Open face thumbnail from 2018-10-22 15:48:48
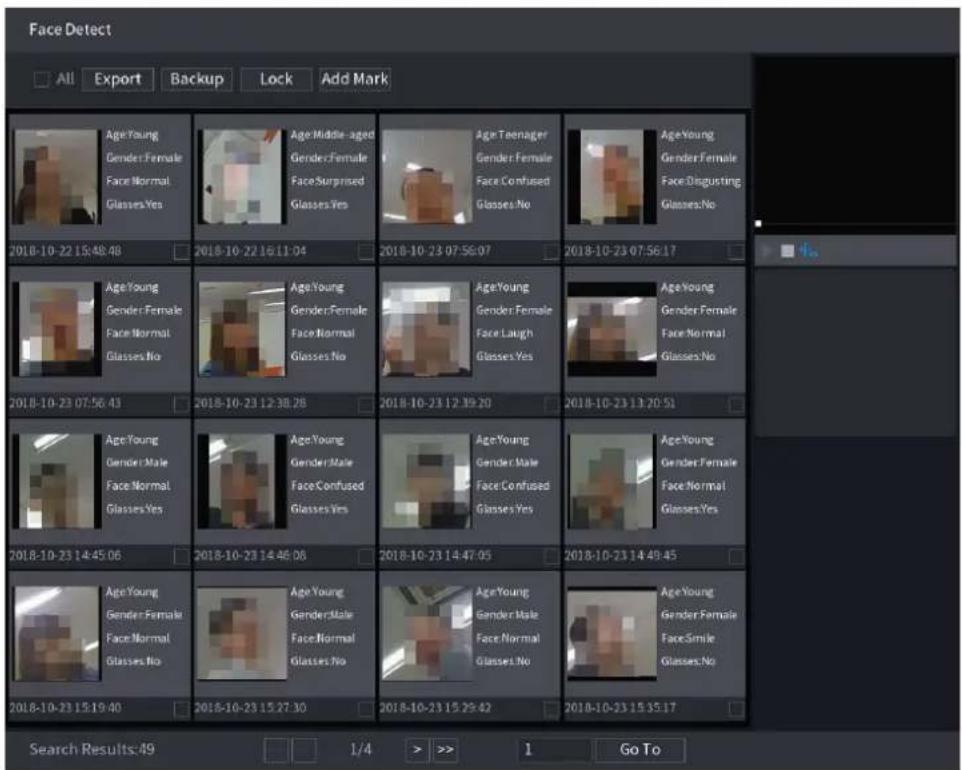 coord(55,177)
